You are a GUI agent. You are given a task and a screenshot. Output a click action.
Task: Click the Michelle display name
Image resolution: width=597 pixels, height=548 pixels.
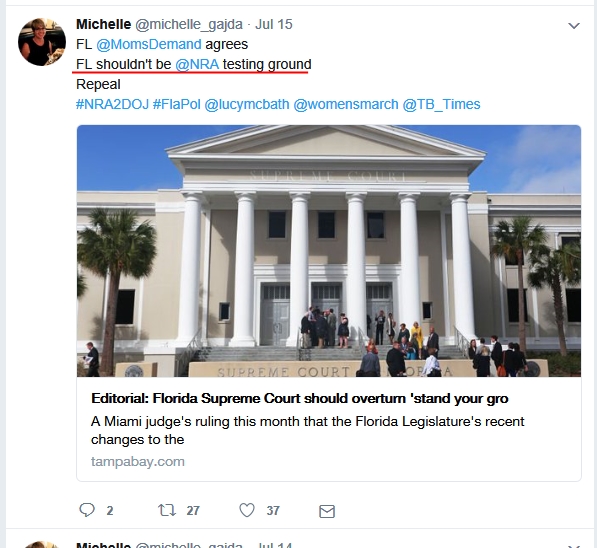(104, 24)
